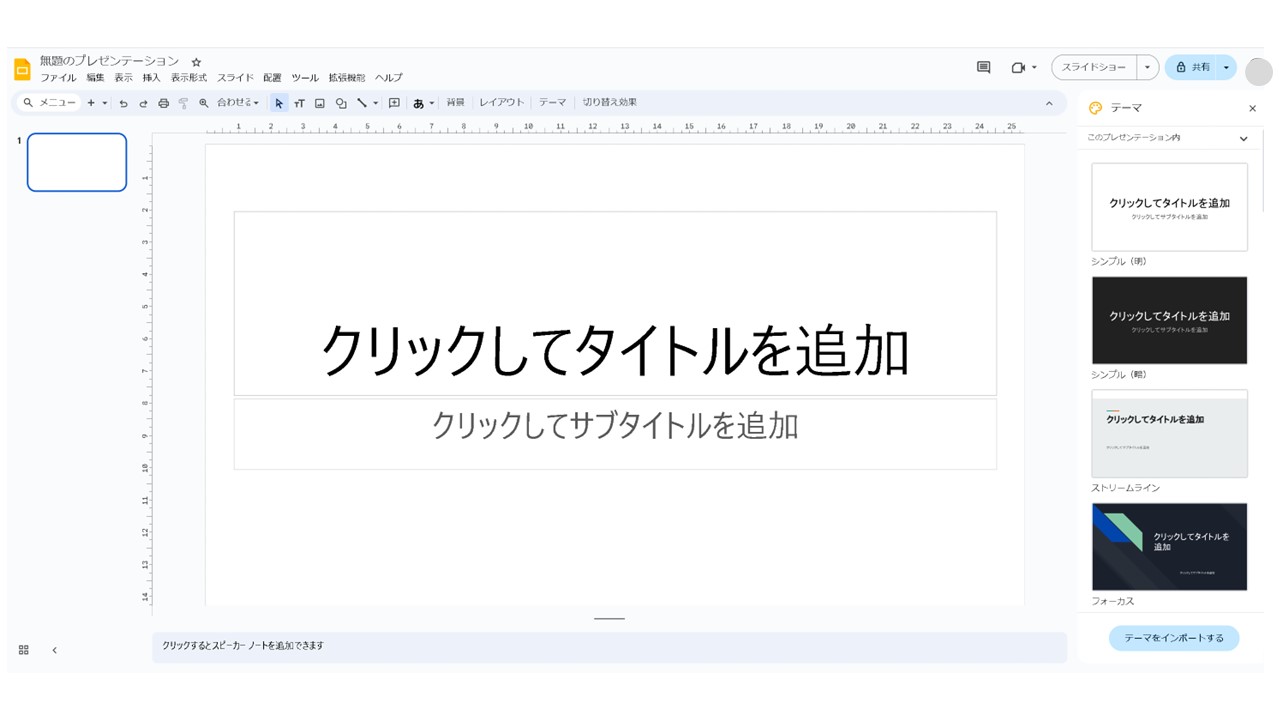
Task: Activate the format painter tool
Action: pos(183,102)
